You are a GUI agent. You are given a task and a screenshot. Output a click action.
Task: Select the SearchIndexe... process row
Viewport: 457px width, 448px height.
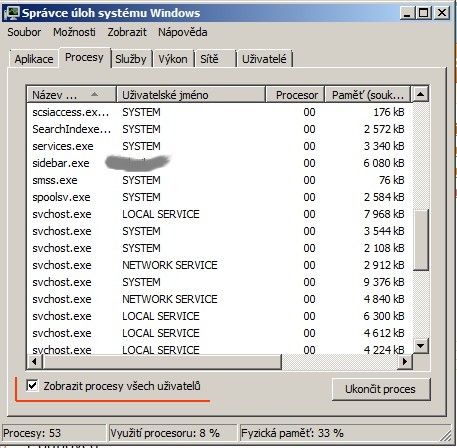[x=219, y=129]
